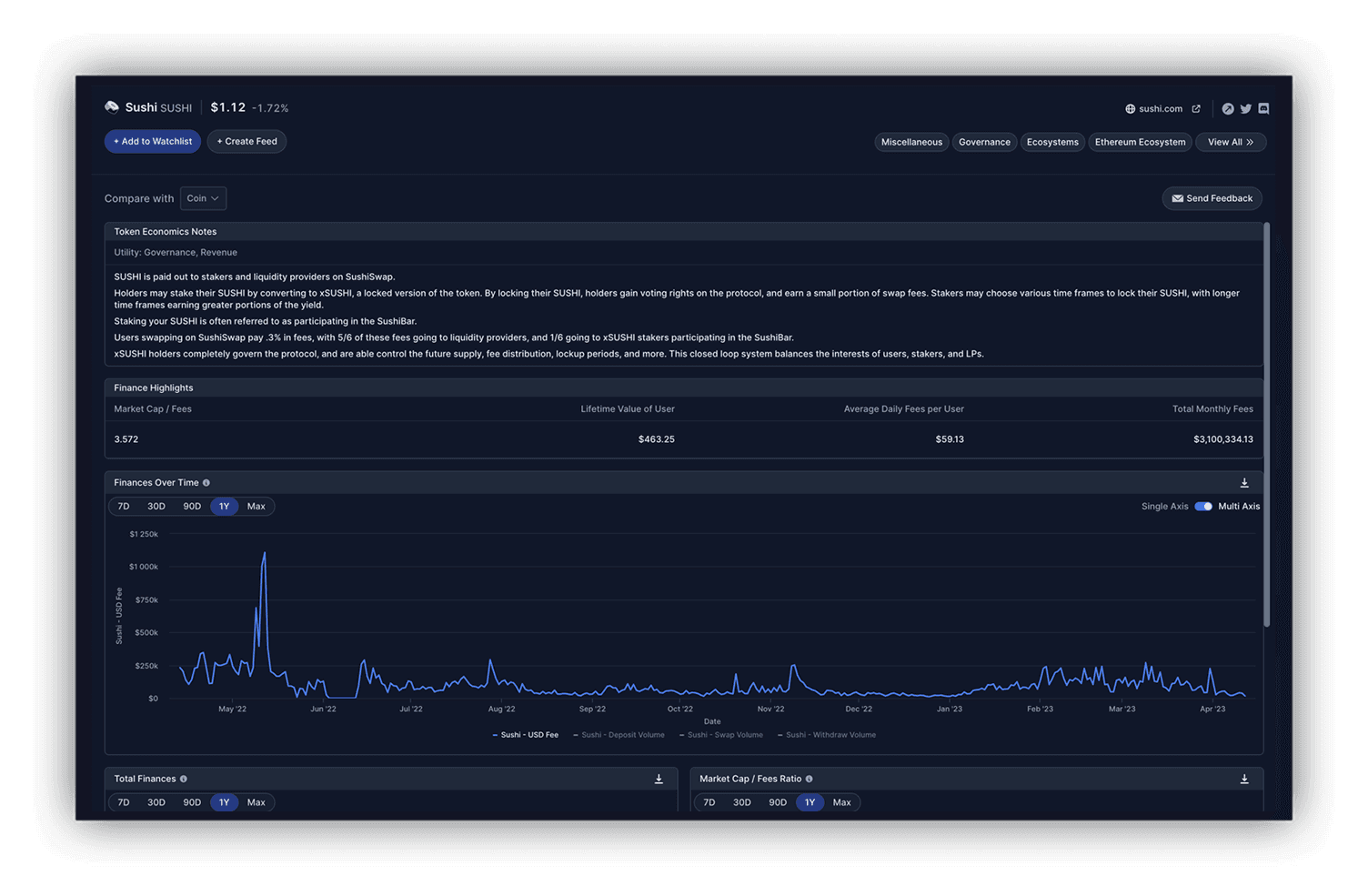Select 1Y range in Finances Over Time

click(x=224, y=507)
